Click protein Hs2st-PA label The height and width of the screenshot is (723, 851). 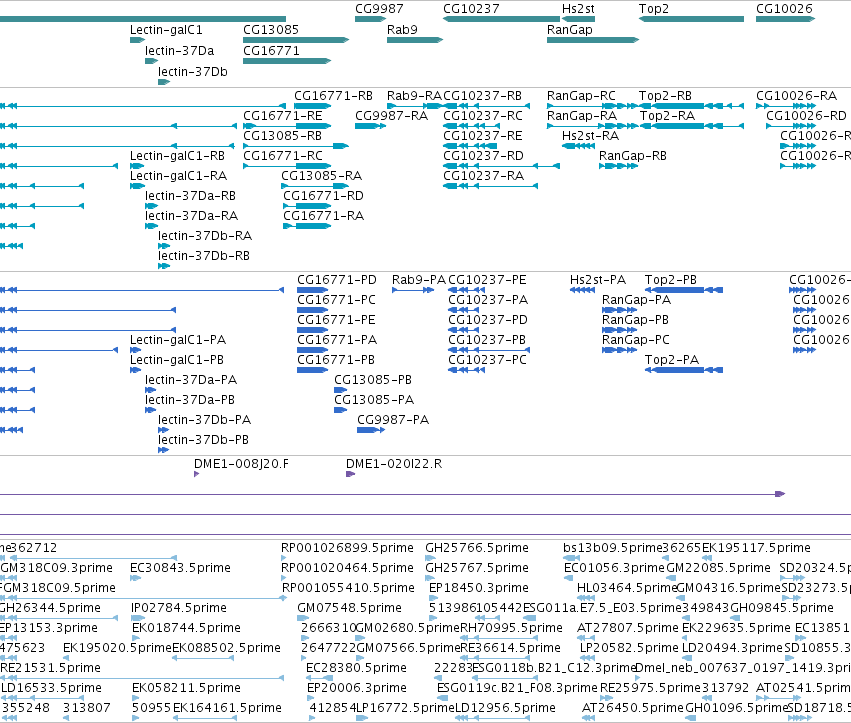(x=598, y=280)
